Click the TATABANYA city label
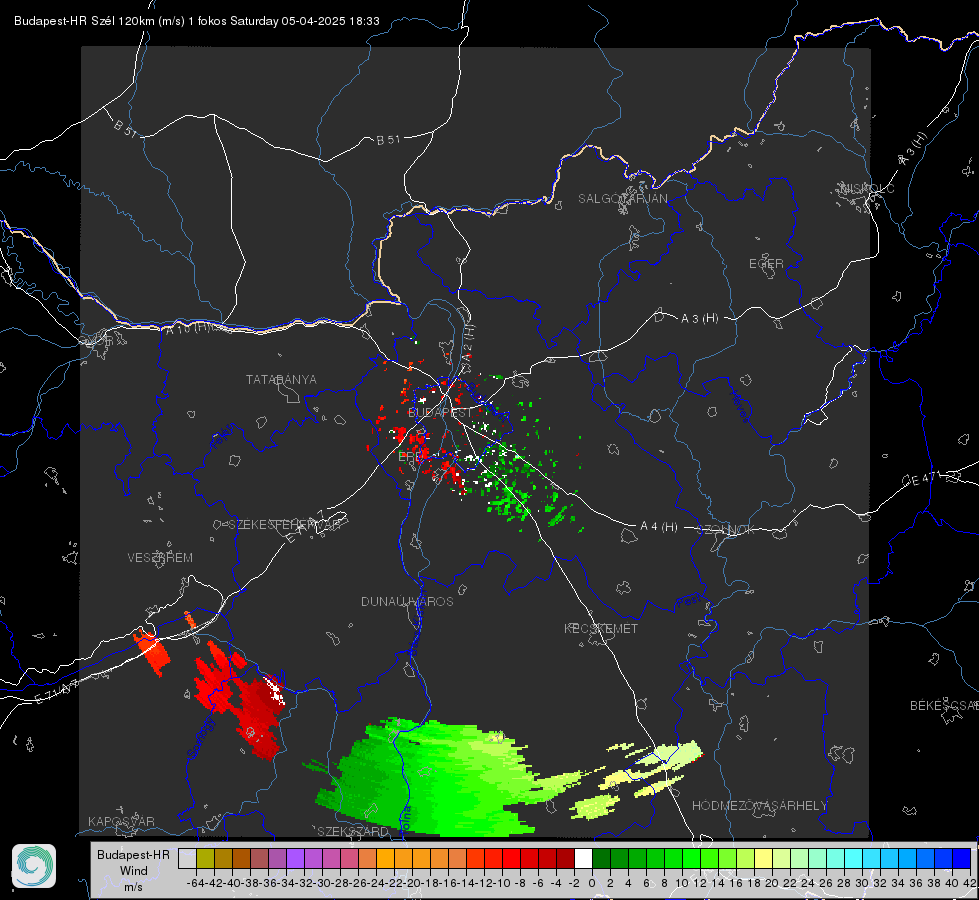This screenshot has height=900, width=979. [281, 380]
